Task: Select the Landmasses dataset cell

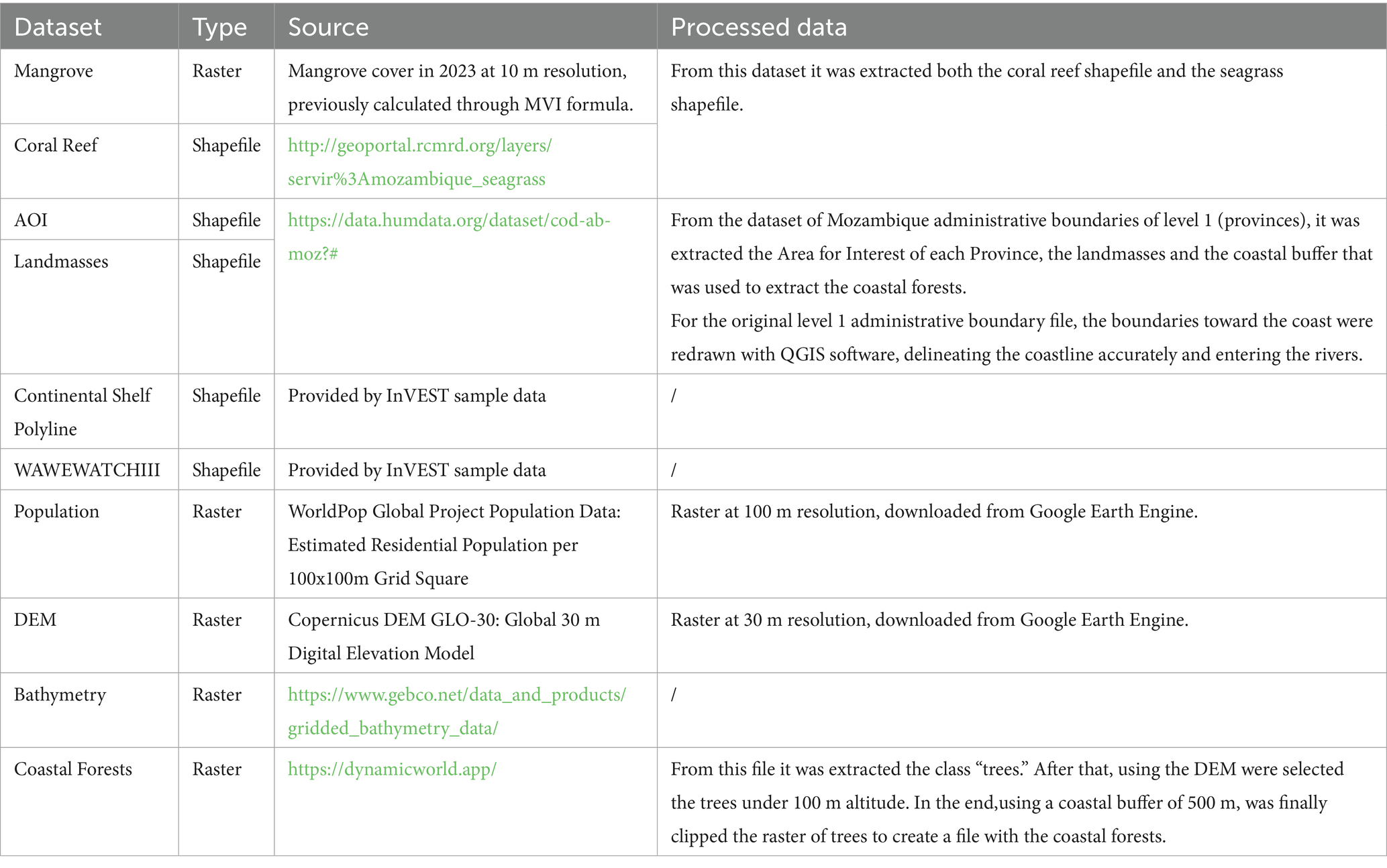Action: (x=61, y=262)
